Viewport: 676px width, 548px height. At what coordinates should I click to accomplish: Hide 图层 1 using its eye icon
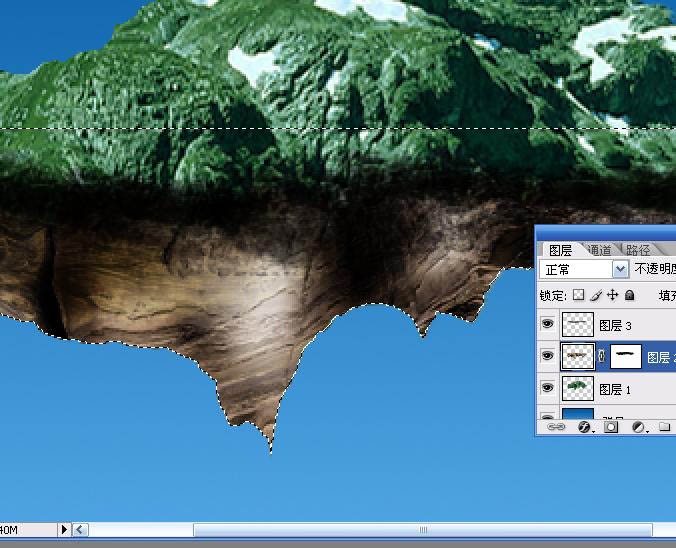tap(548, 388)
